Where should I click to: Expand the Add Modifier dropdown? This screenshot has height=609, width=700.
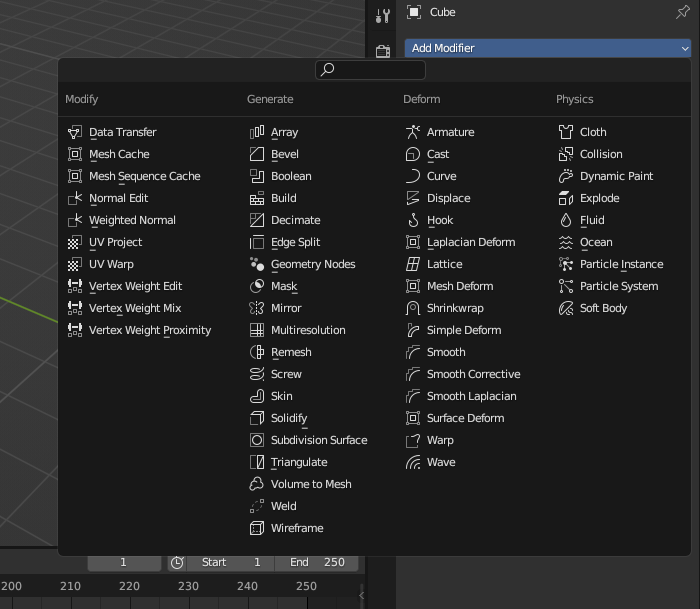pos(548,48)
